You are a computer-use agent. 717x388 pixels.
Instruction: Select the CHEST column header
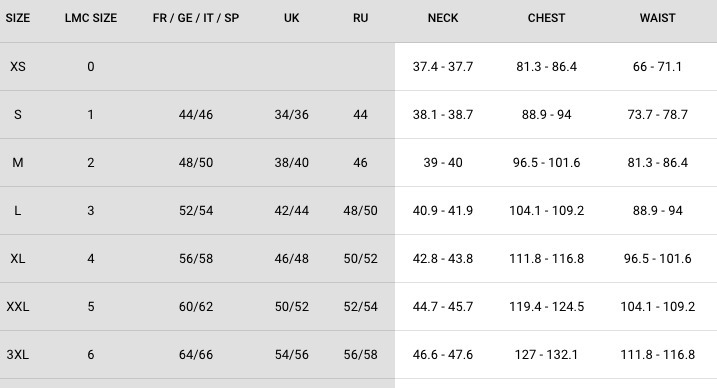coord(546,18)
